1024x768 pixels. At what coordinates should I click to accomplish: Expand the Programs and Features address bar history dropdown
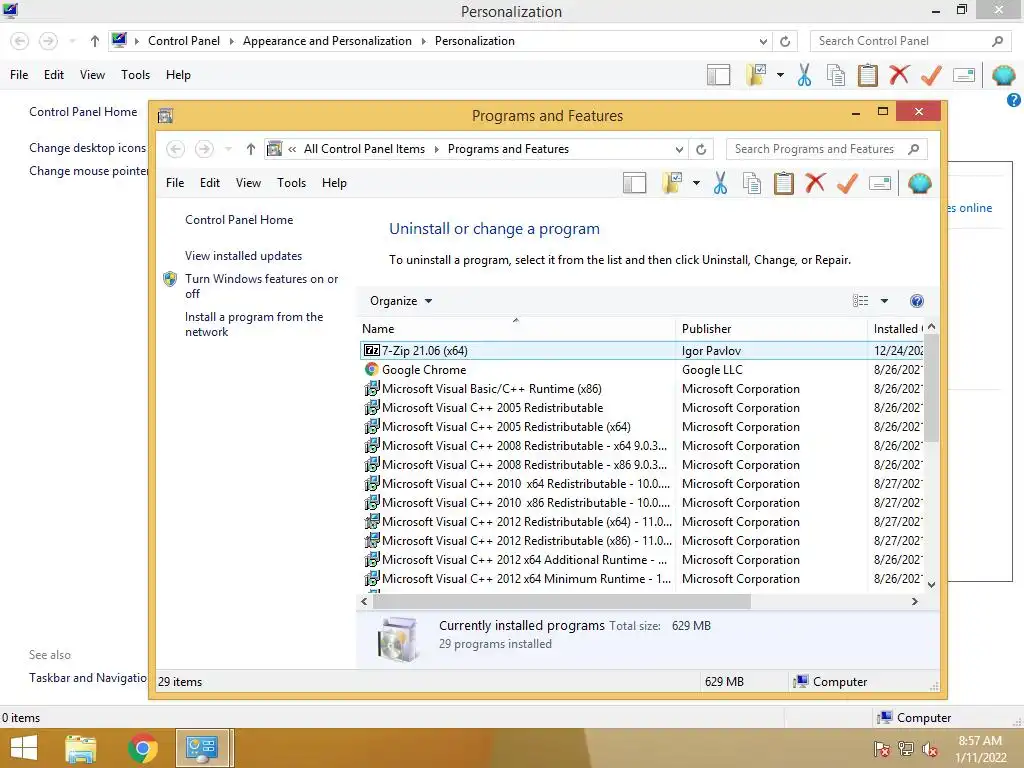[679, 149]
